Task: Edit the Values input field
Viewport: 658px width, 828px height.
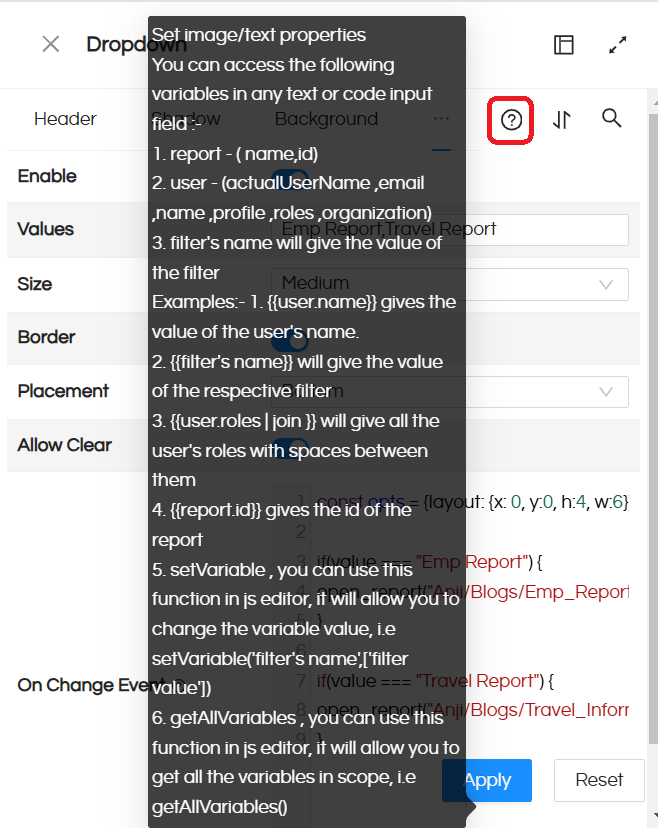Action: click(450, 229)
